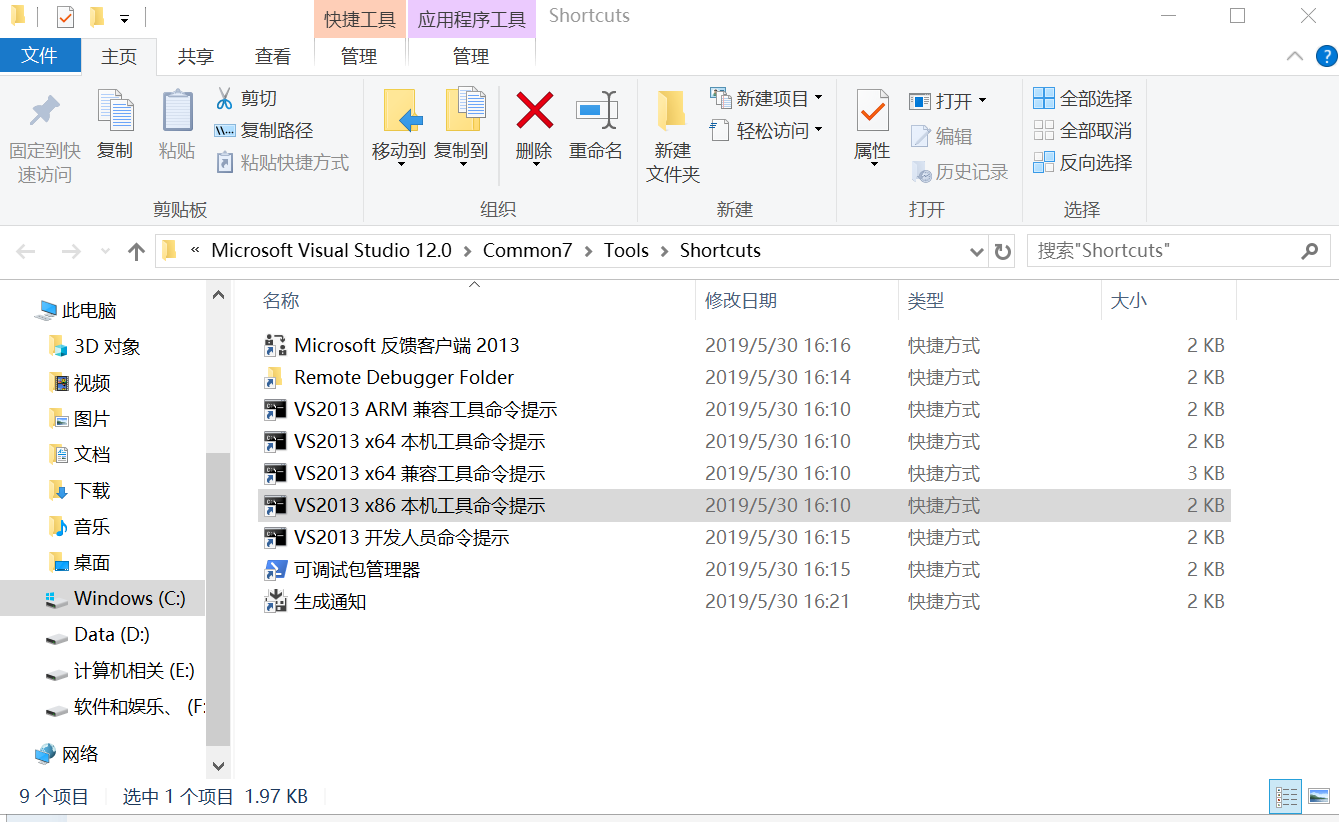Open 历史记录 (History) icon

(x=923, y=172)
